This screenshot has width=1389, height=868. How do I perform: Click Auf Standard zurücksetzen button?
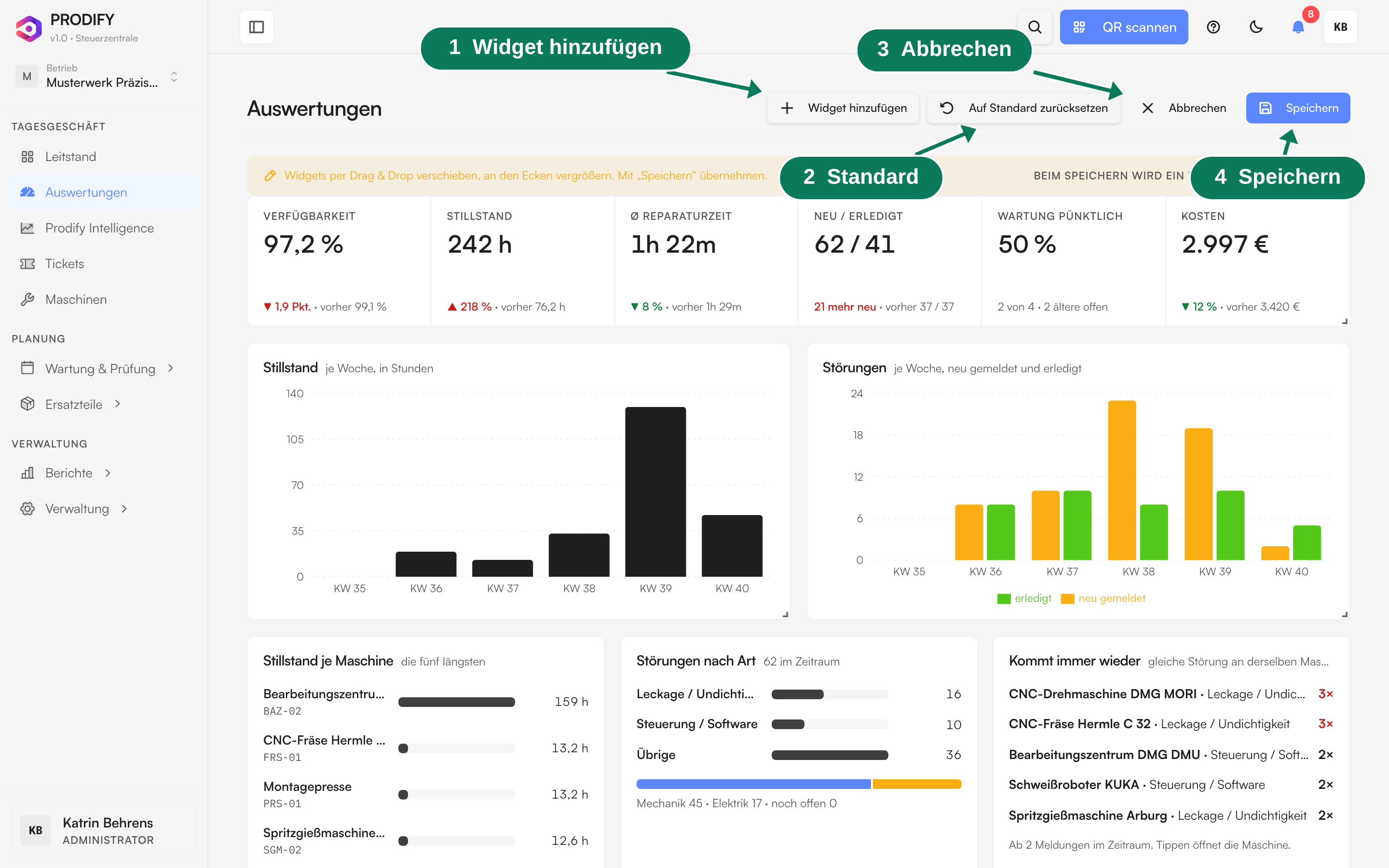pos(1024,108)
